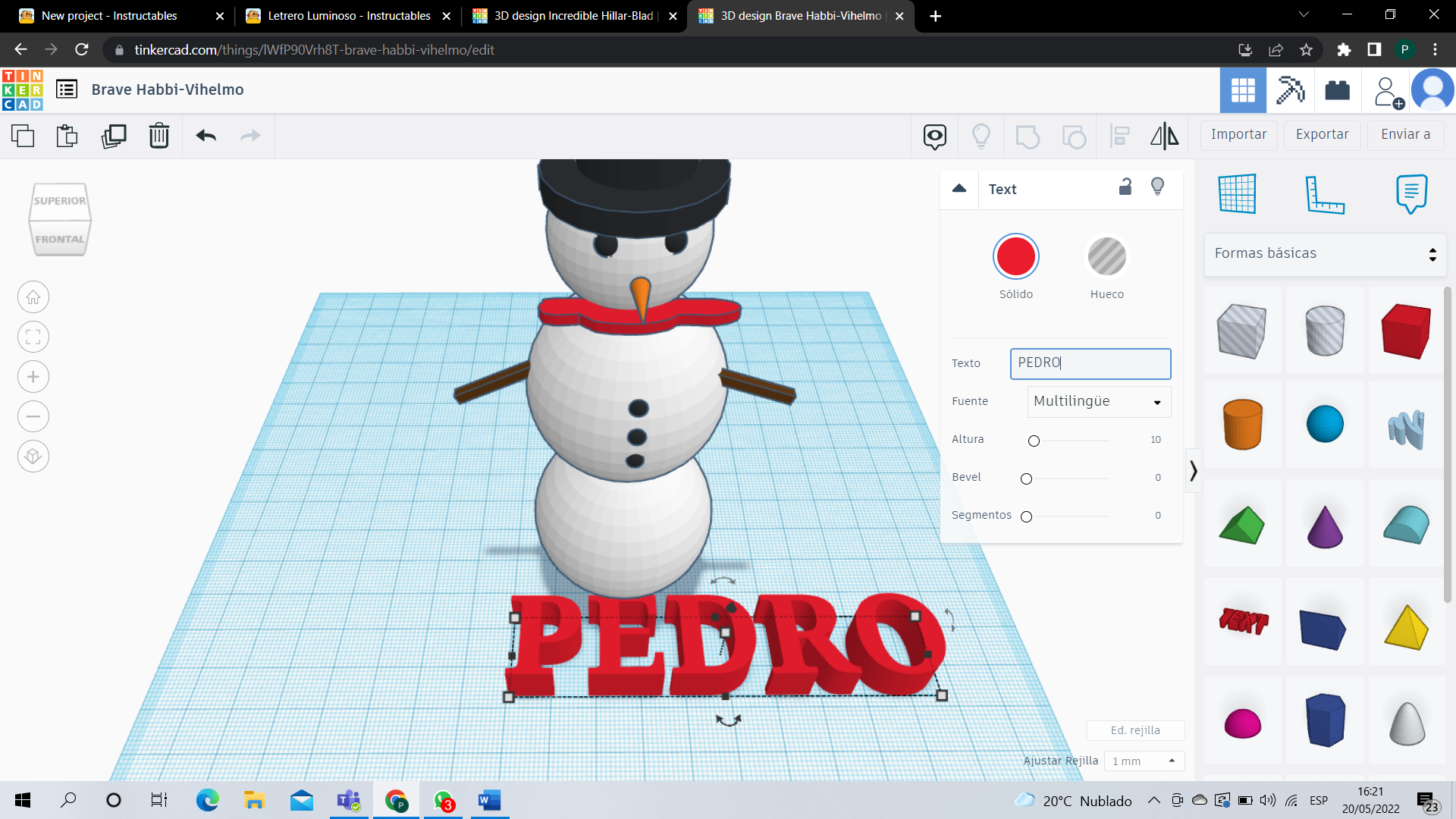
Task: Click the Sólido red color swatch
Action: (x=1015, y=256)
